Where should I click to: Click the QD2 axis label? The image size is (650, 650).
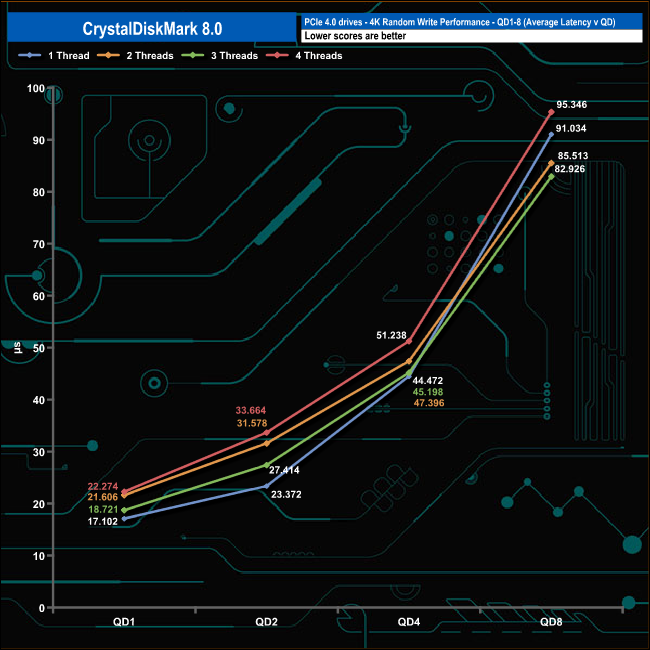click(x=266, y=622)
